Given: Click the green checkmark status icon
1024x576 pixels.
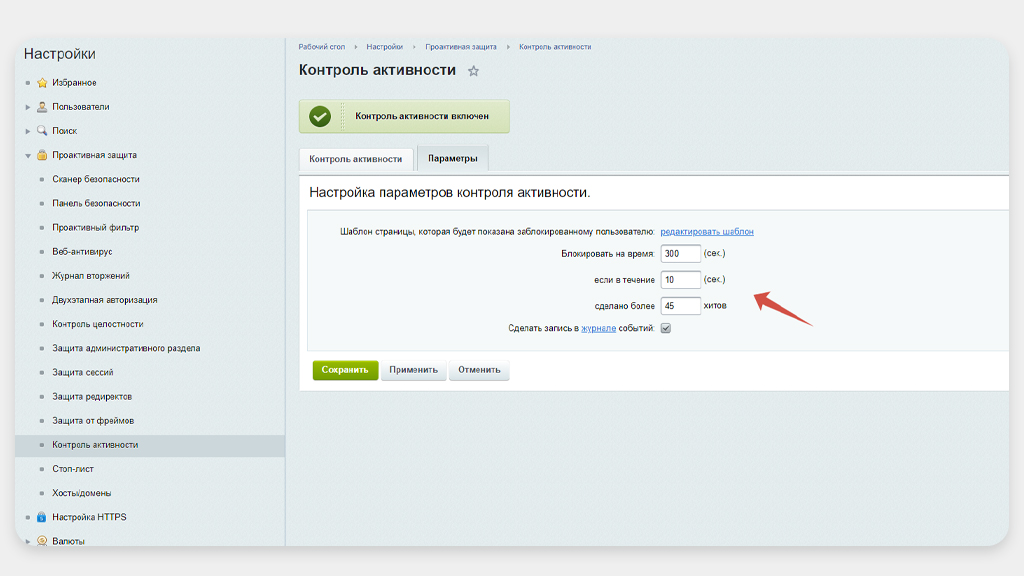Looking at the screenshot, I should click(320, 116).
